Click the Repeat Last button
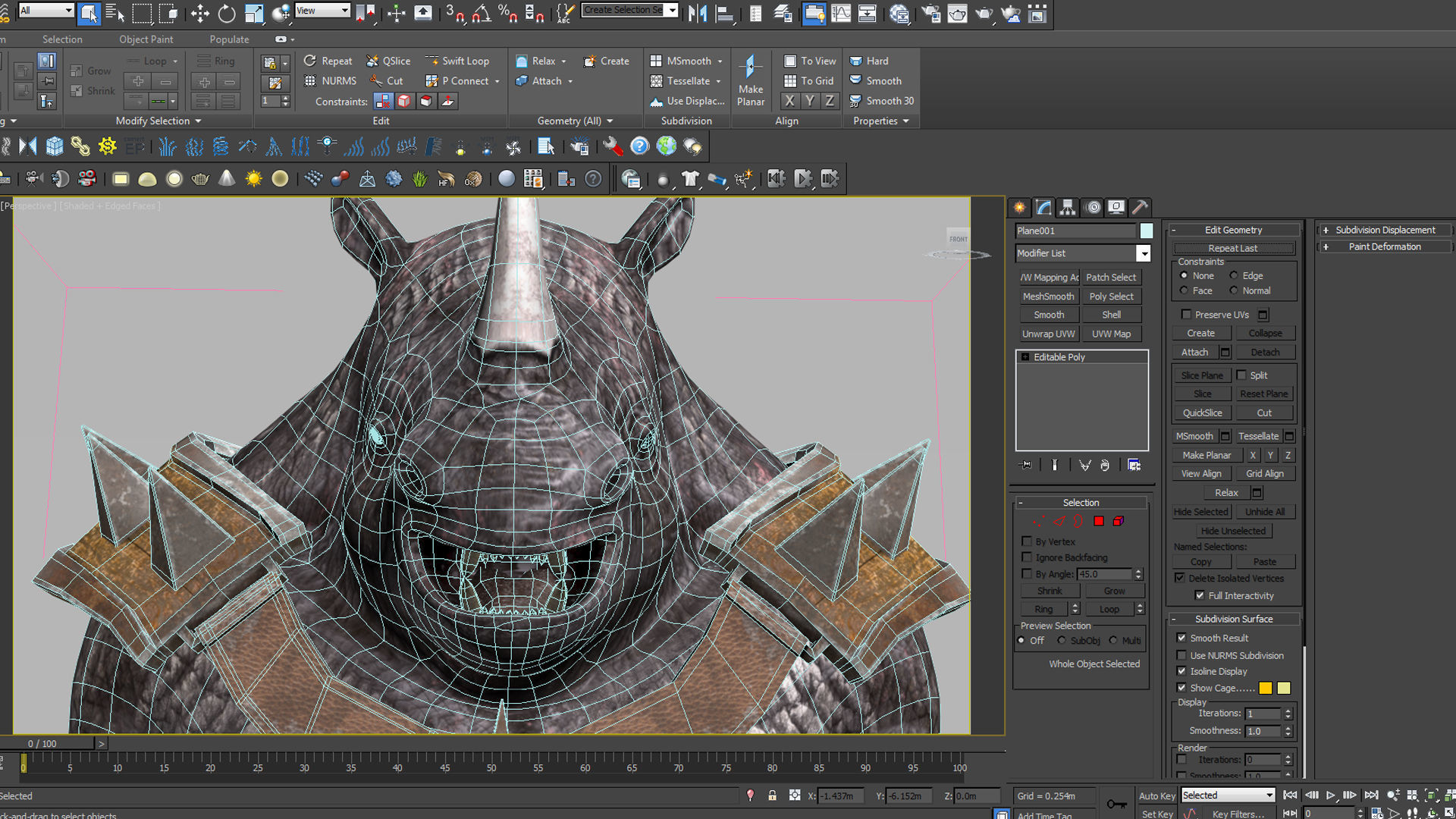Screen dimensions: 1456x819 pyautogui.click(x=1233, y=248)
